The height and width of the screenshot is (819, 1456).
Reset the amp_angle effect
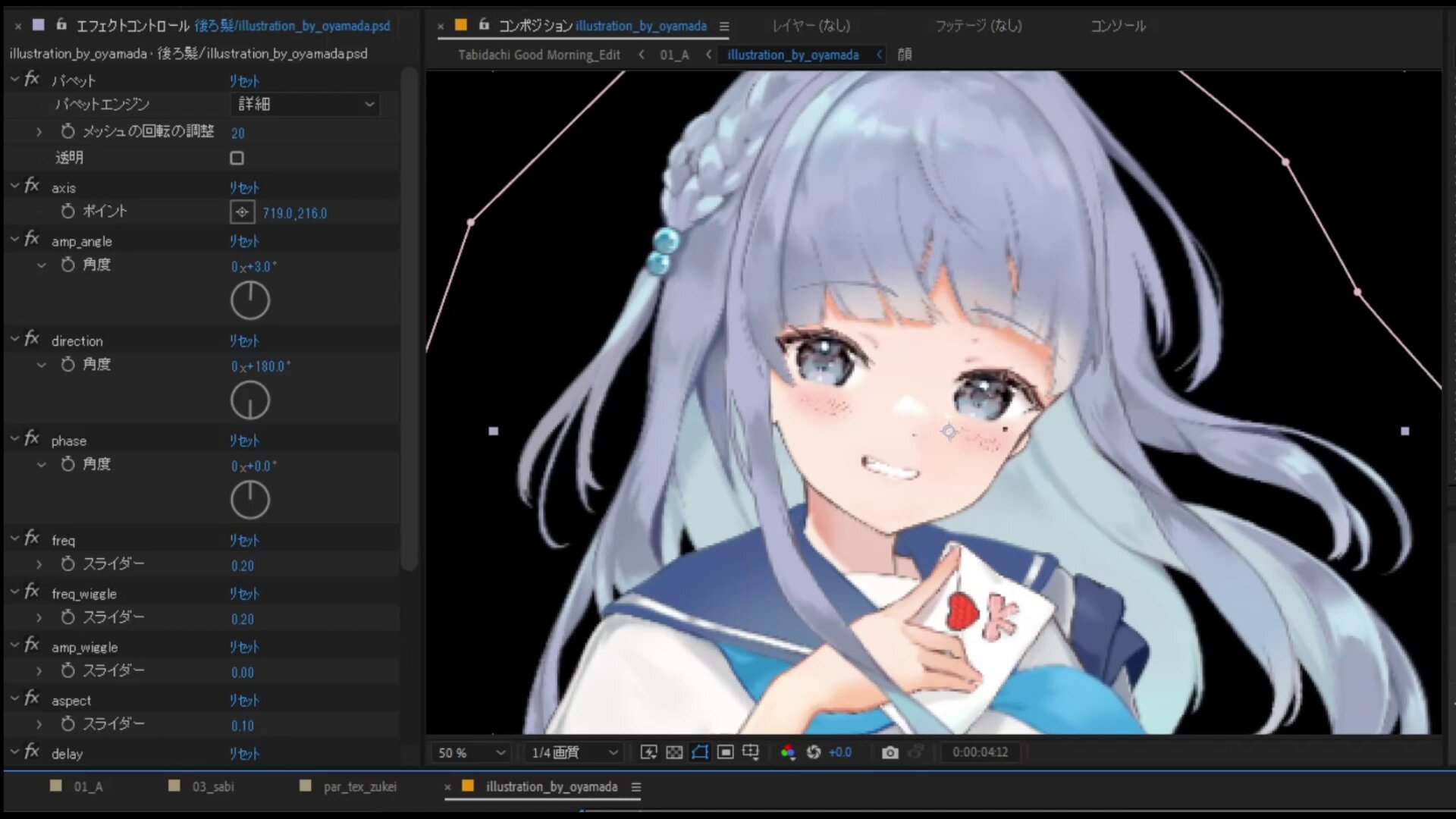click(244, 241)
